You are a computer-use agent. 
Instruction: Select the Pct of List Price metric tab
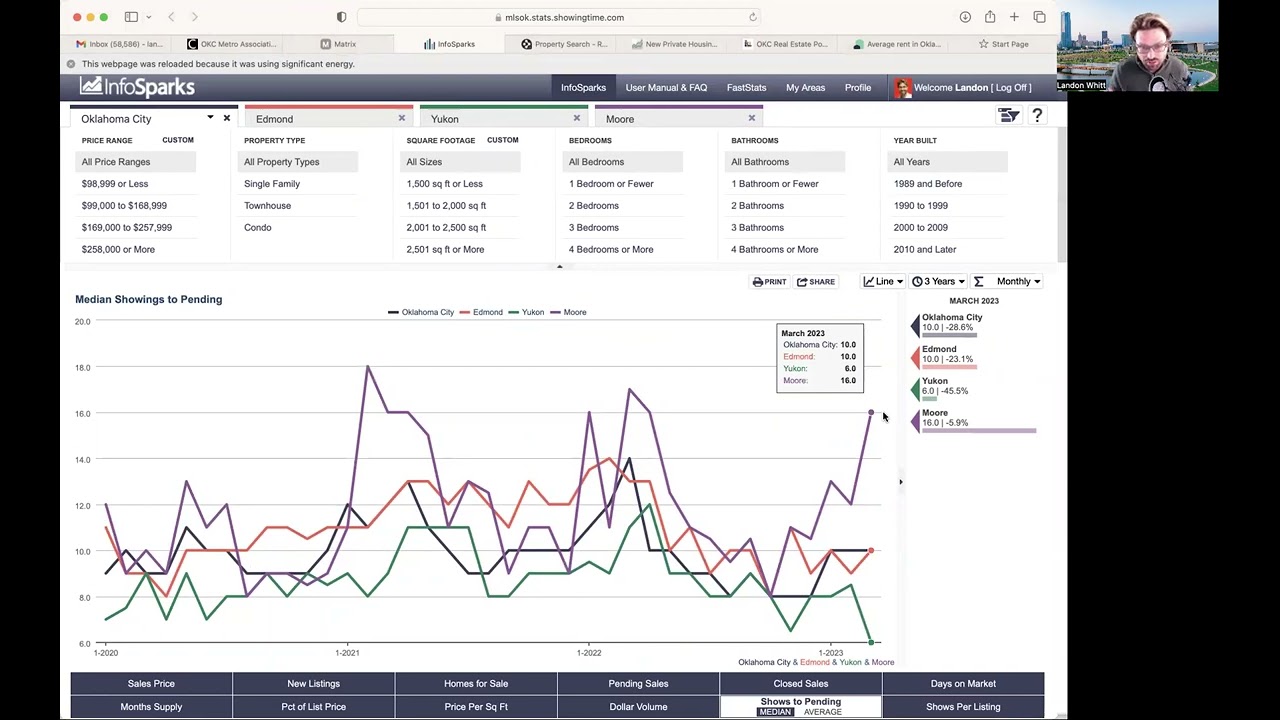313,707
